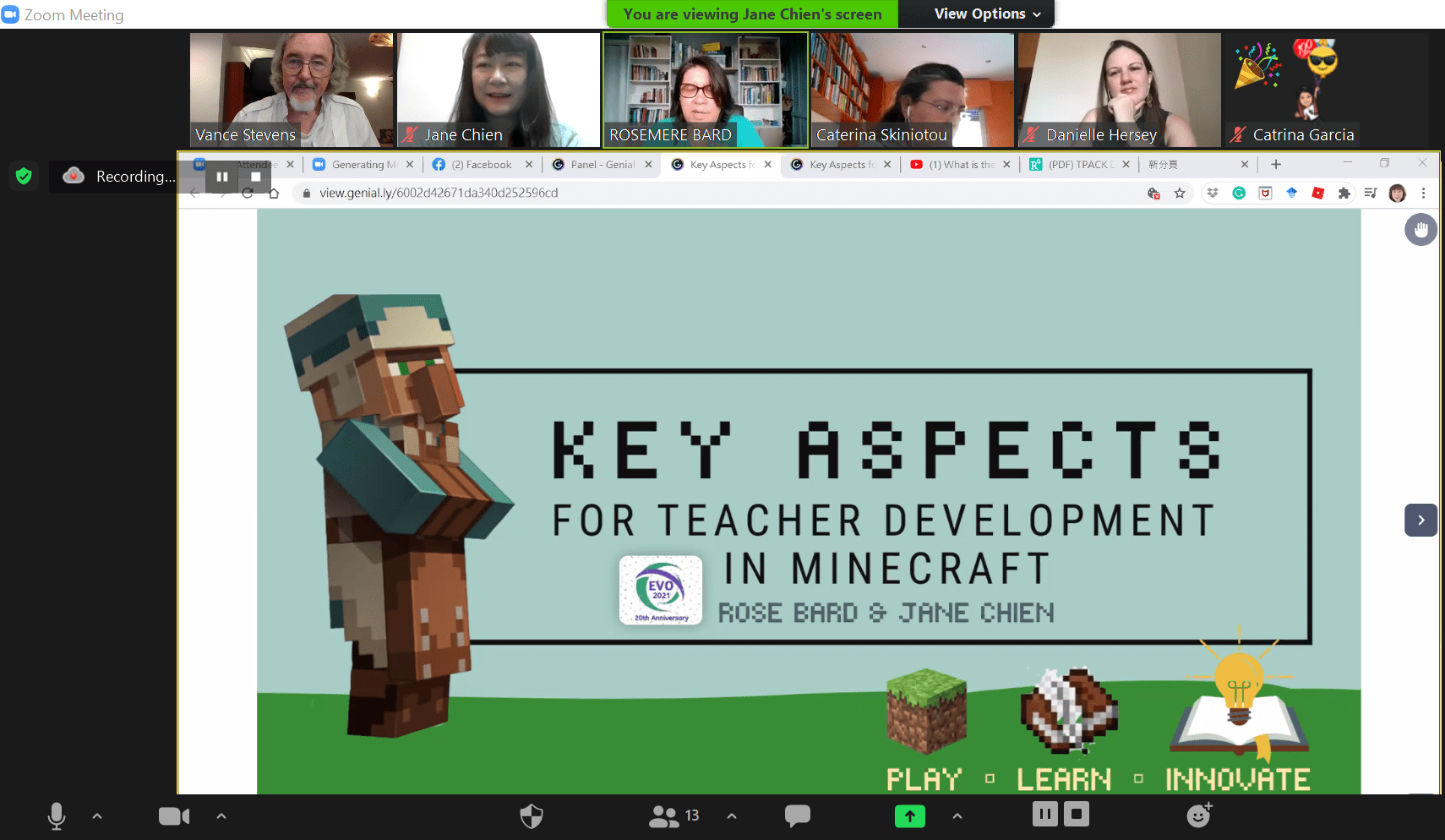Open a new browser tab with plus button

[1276, 165]
